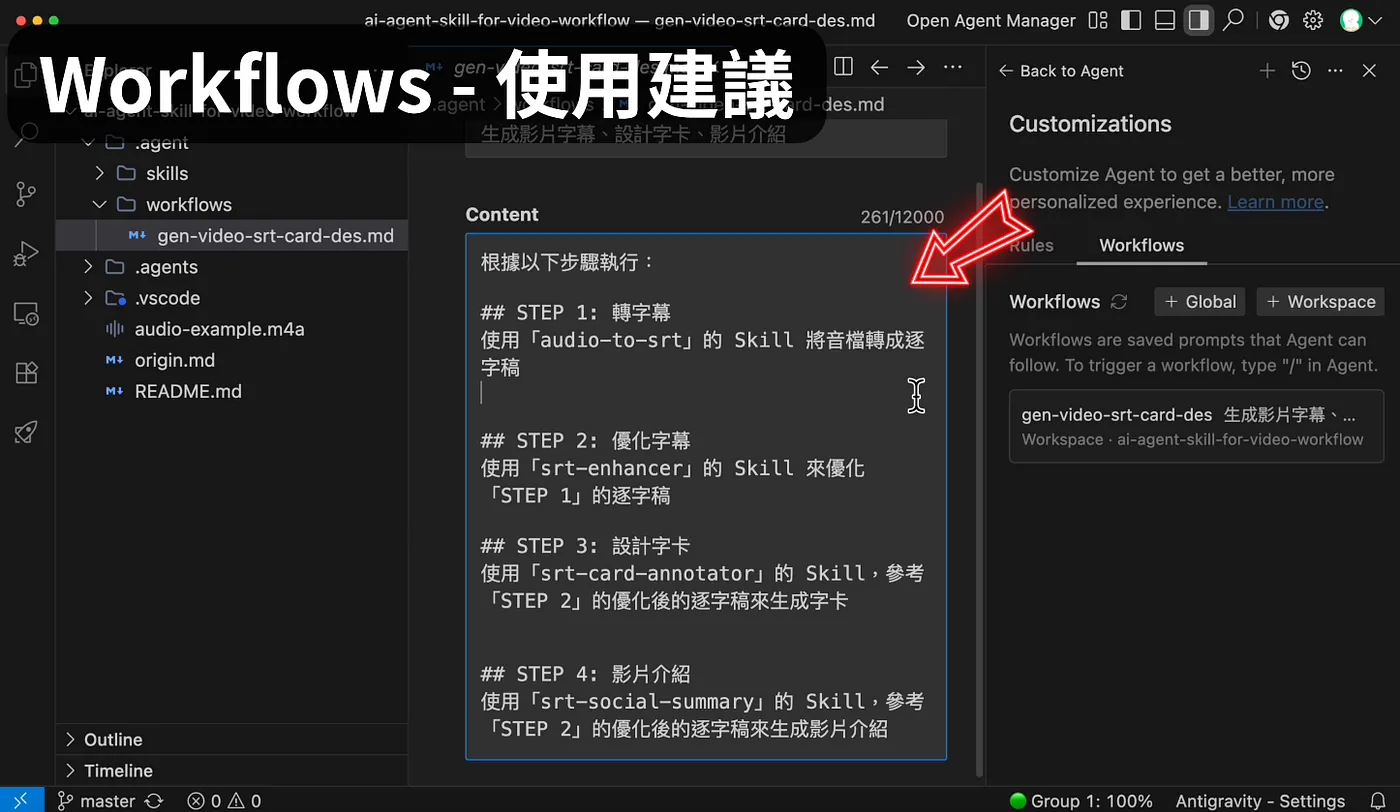Click inside the Content text area
Screen dimensions: 1400x812
coord(706,496)
